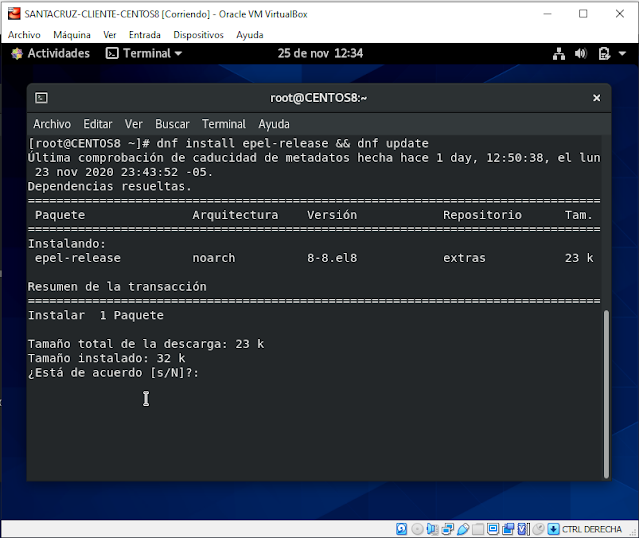Click the GNOME power status icon
639x538 pixels.
pyautogui.click(x=604, y=53)
